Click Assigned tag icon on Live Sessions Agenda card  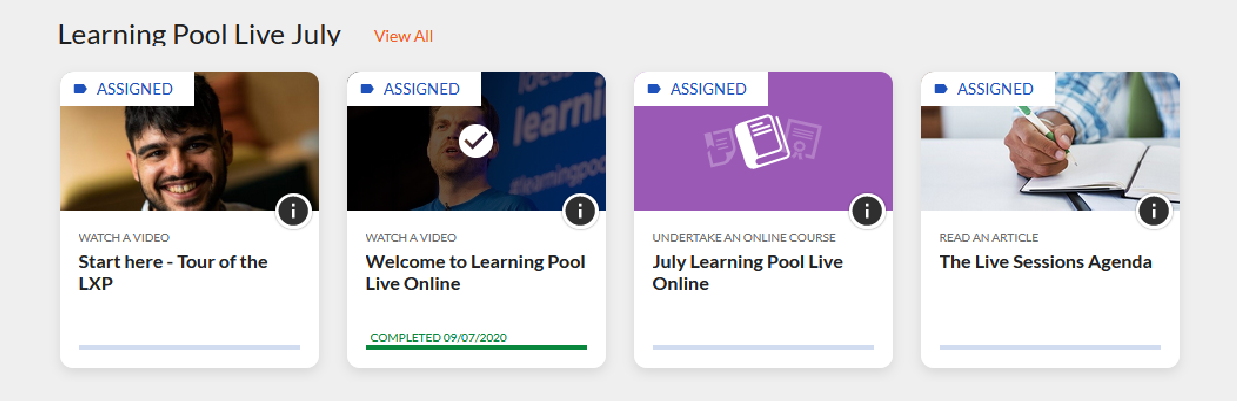pos(940,89)
